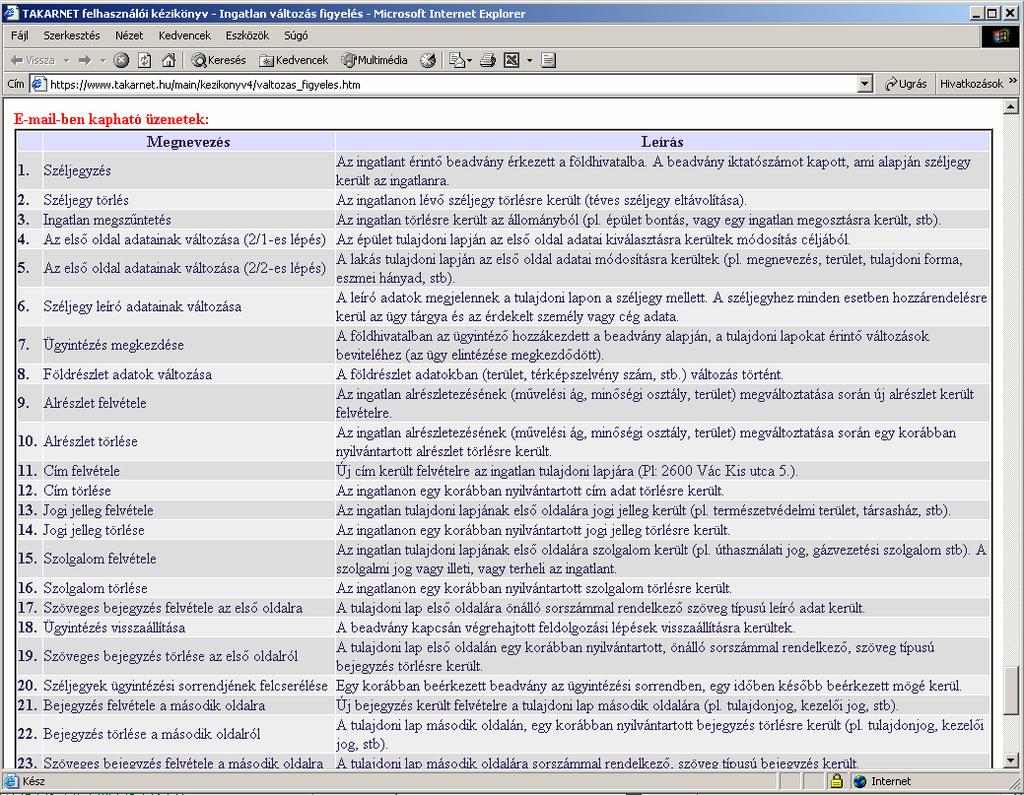Screen dimensions: 1024x795
Task: Open the Fájl menu
Action: point(20,36)
